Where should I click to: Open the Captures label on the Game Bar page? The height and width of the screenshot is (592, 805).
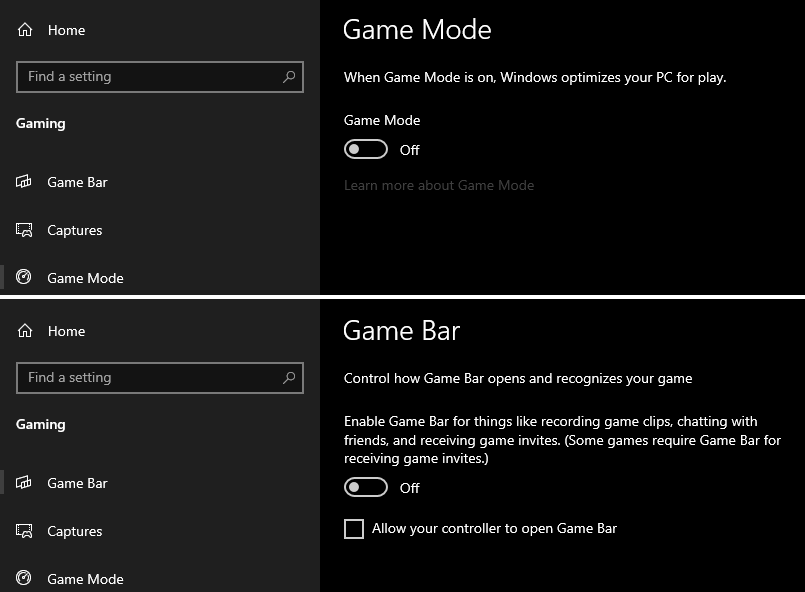[x=75, y=531]
